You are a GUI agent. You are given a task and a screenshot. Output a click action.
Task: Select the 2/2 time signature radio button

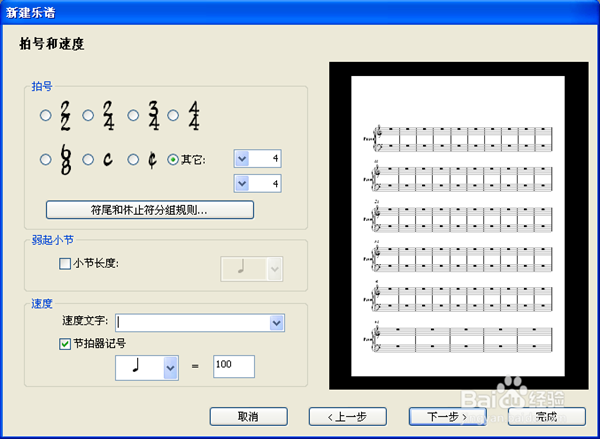(46, 115)
